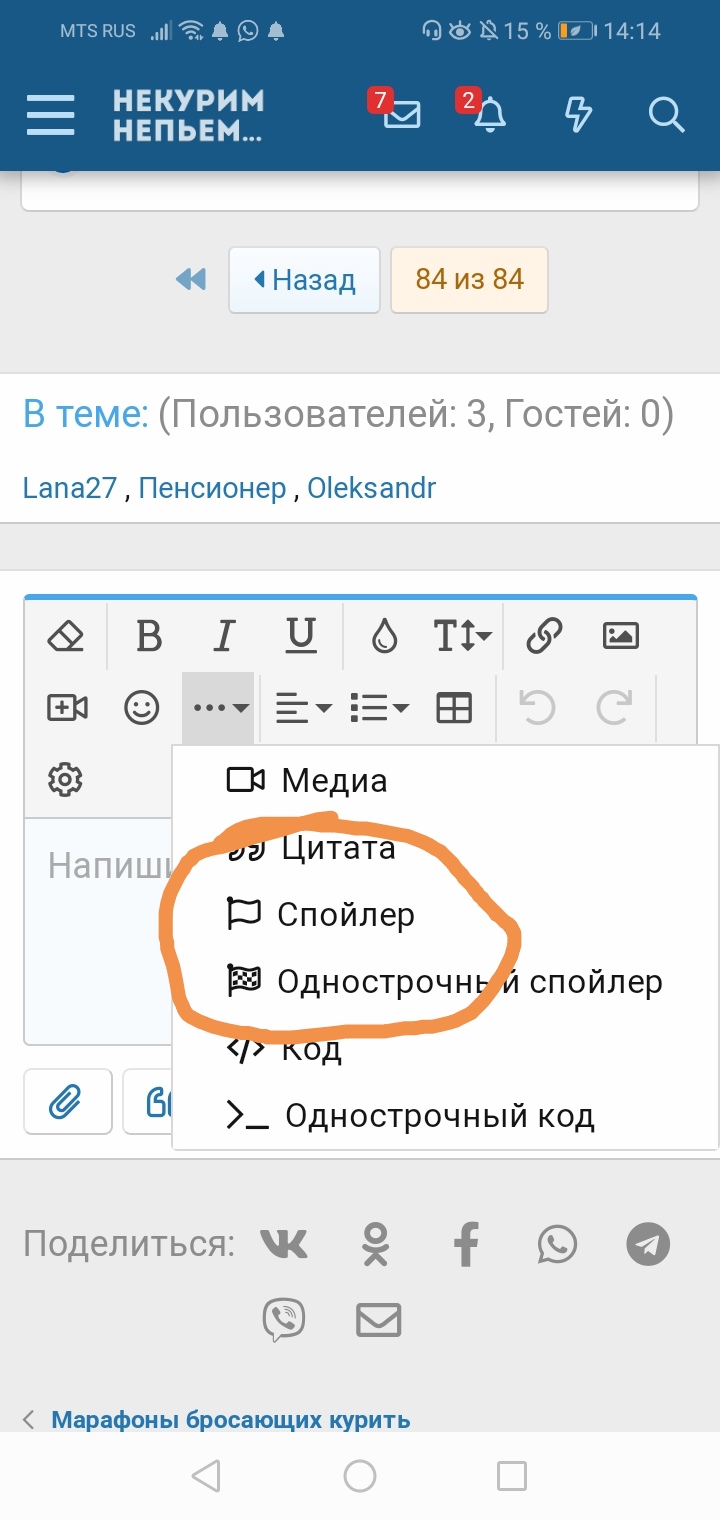Expand the list type dropdown
The image size is (720, 1520).
coord(379,708)
